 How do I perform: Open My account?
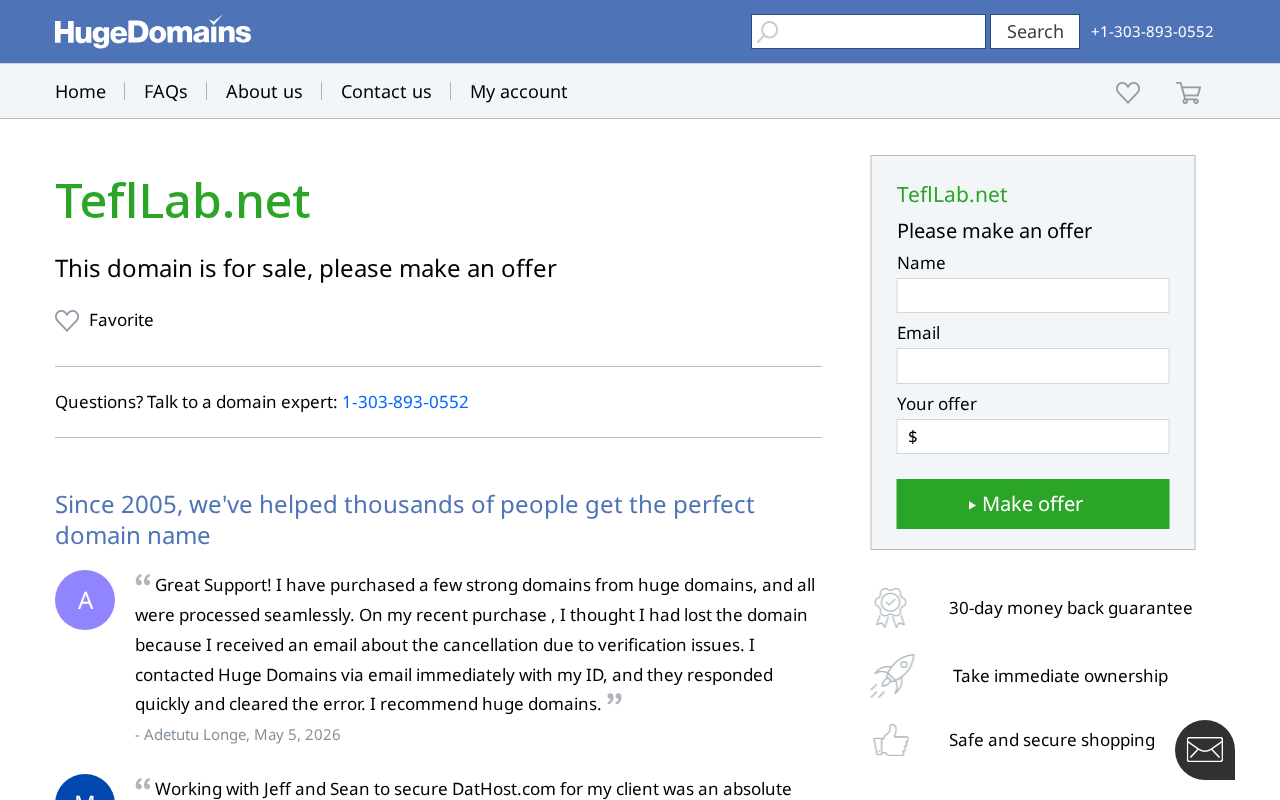click(x=518, y=91)
